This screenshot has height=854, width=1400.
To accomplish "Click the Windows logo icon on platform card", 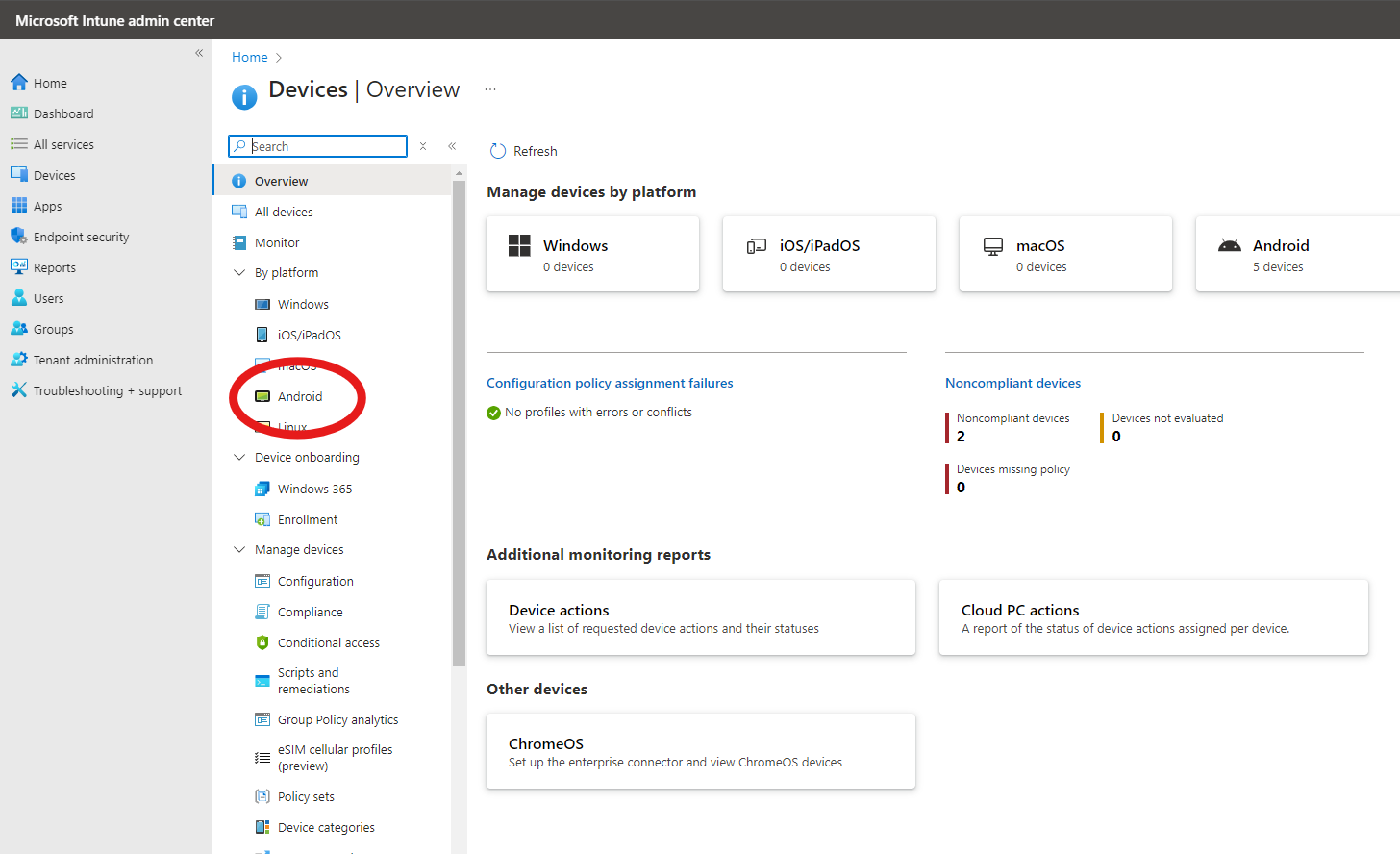I will 519,245.
